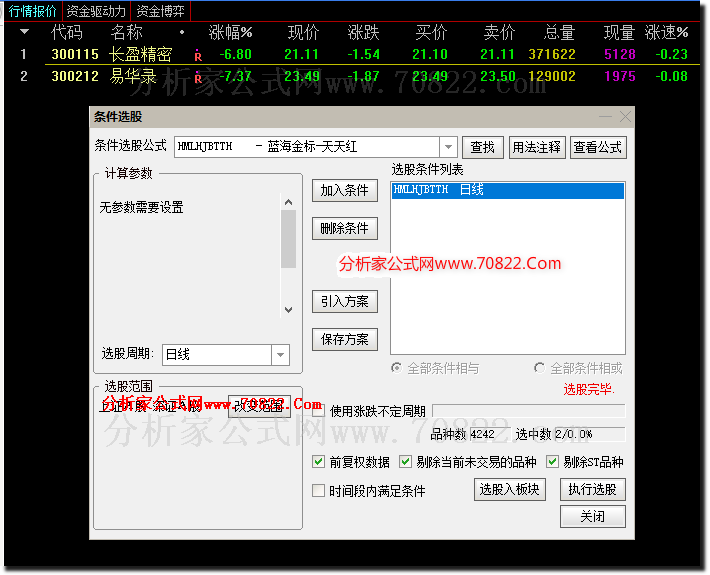The image size is (710, 575).
Task: Sort by 总量 column header
Action: tap(559, 32)
